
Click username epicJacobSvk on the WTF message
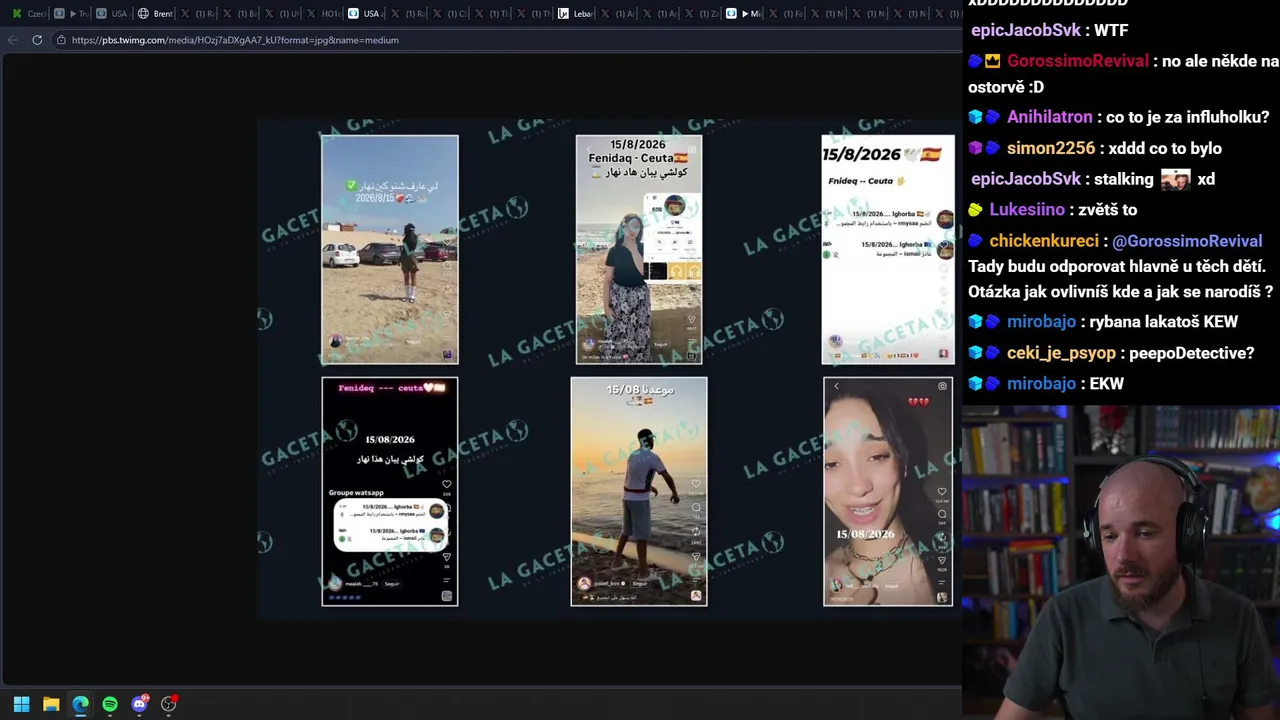[x=1026, y=30]
